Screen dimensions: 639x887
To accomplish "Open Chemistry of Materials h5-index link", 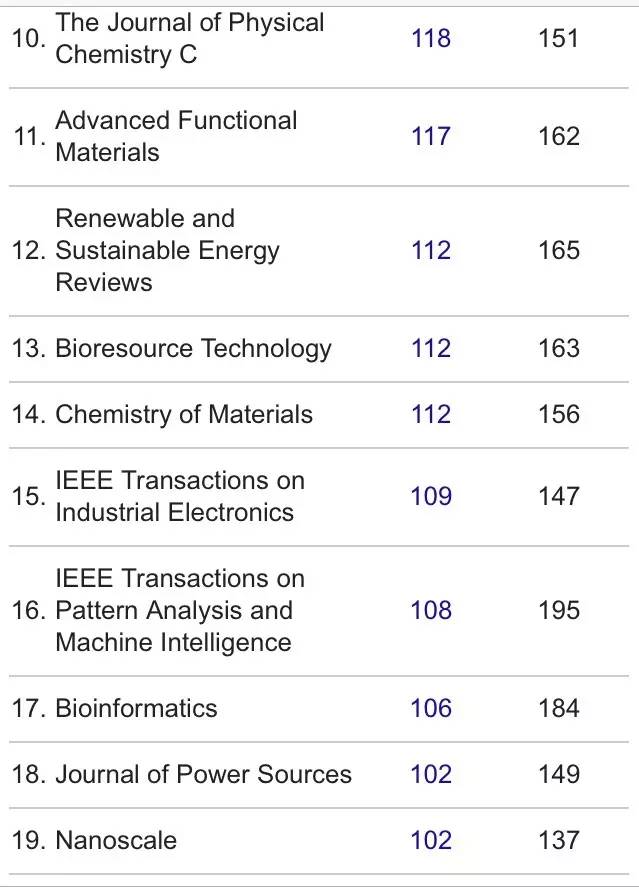I will click(431, 414).
